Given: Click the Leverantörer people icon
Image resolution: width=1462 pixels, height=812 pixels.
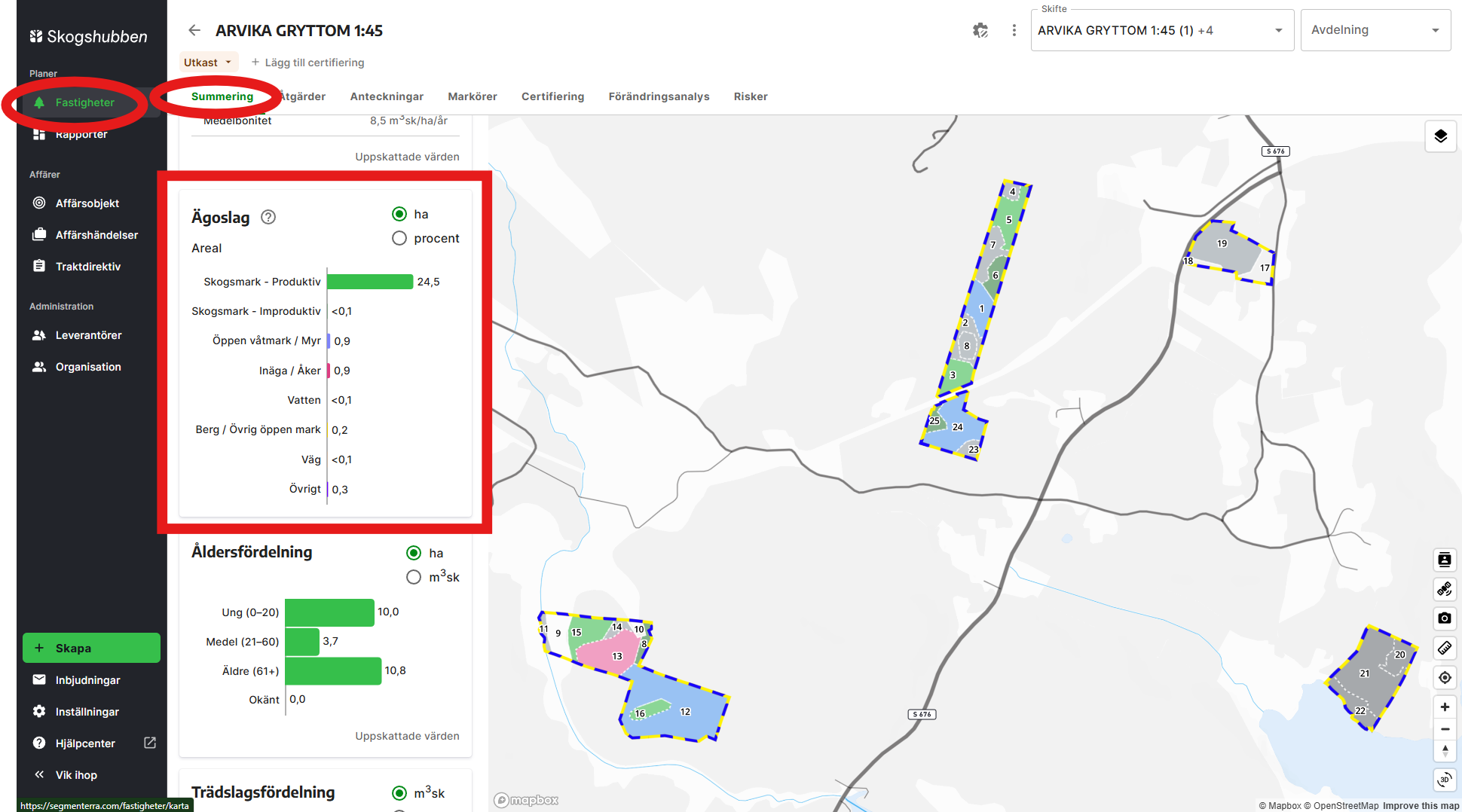Looking at the screenshot, I should tap(39, 335).
